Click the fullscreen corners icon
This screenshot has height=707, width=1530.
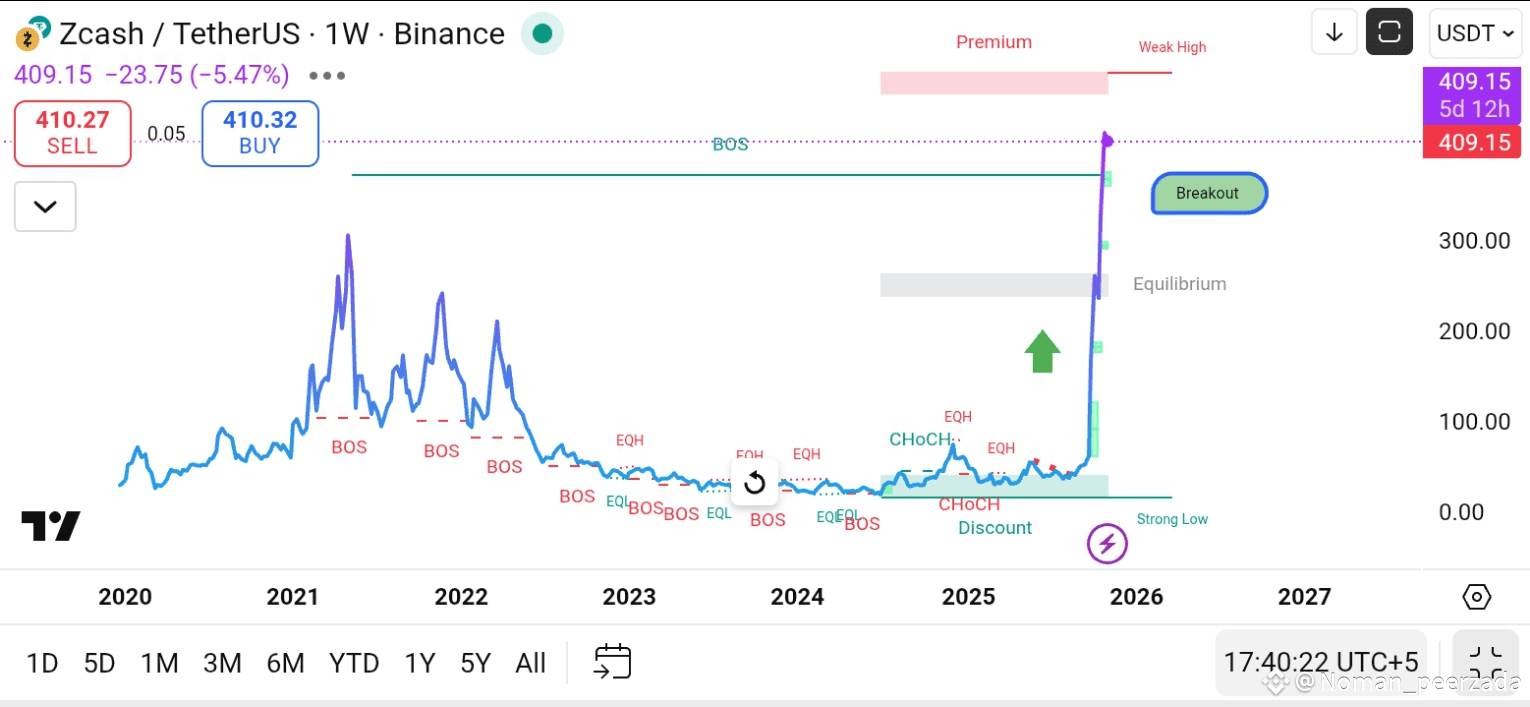coord(1486,662)
